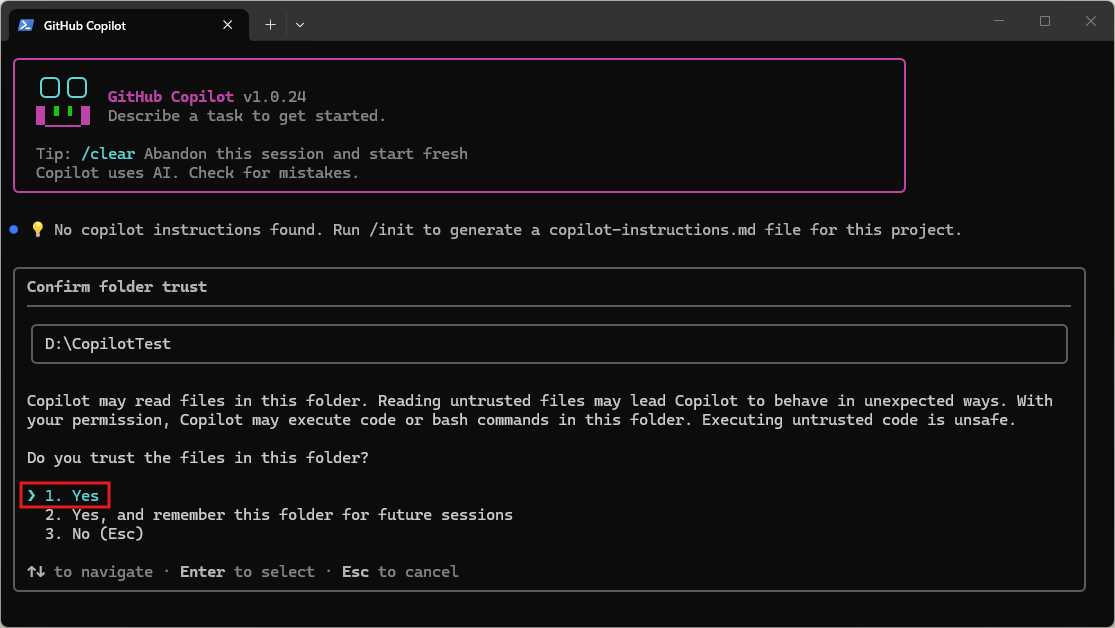Click the selection arrow beside option 1
The height and width of the screenshot is (628, 1115).
pyautogui.click(x=32, y=495)
